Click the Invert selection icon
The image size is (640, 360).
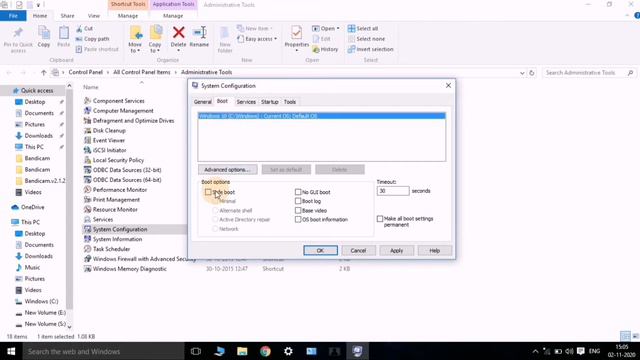351,49
